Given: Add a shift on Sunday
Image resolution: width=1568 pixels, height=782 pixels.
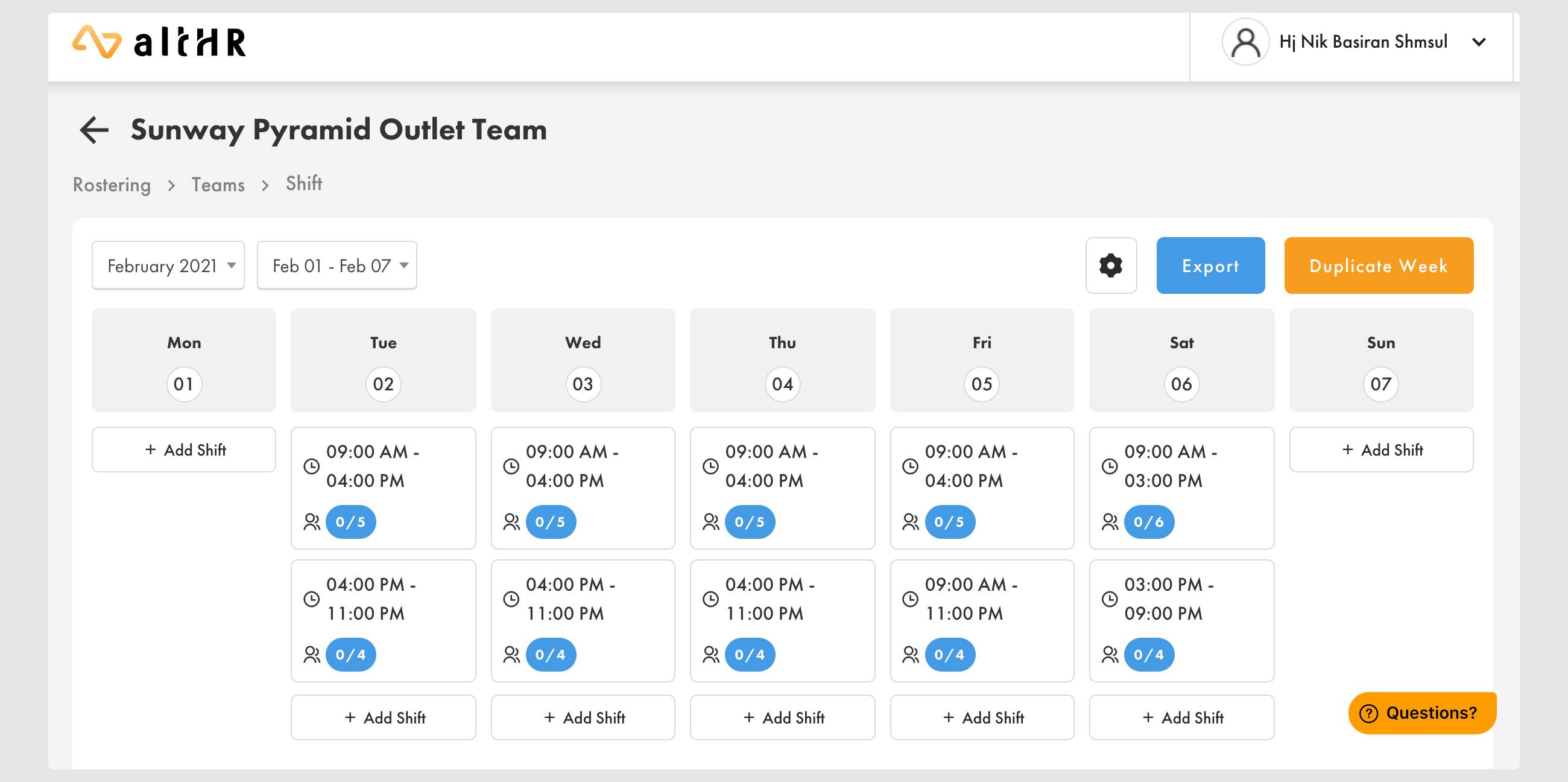Looking at the screenshot, I should (x=1380, y=450).
